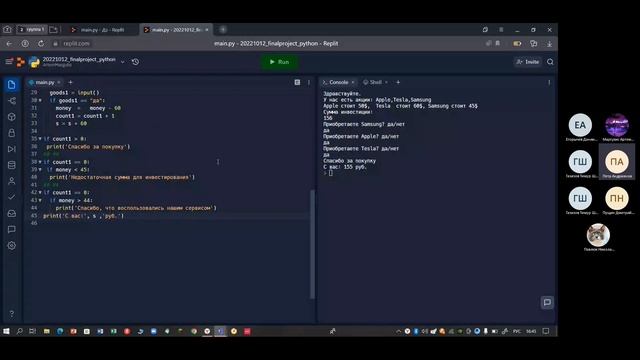Image resolution: width=640 pixels, height=360 pixels.
Task: Collapse the code fold at line 35
Action: (x=40, y=139)
